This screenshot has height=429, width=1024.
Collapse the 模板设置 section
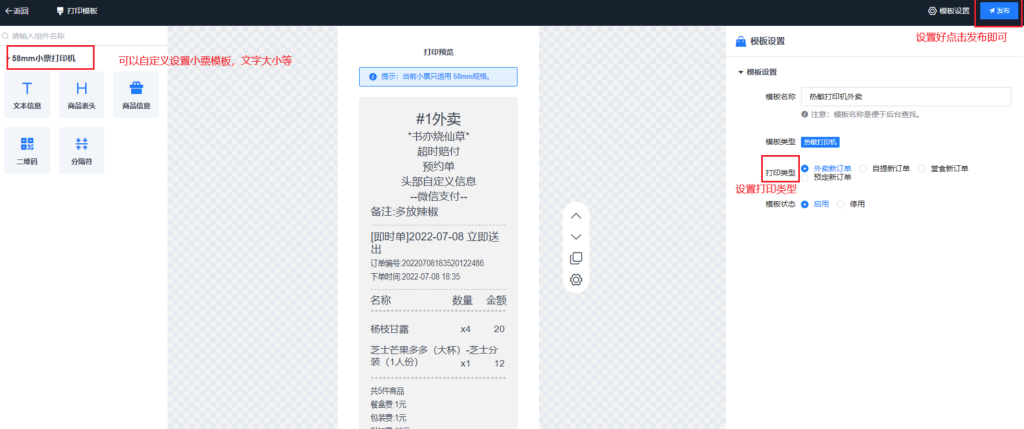tap(741, 72)
